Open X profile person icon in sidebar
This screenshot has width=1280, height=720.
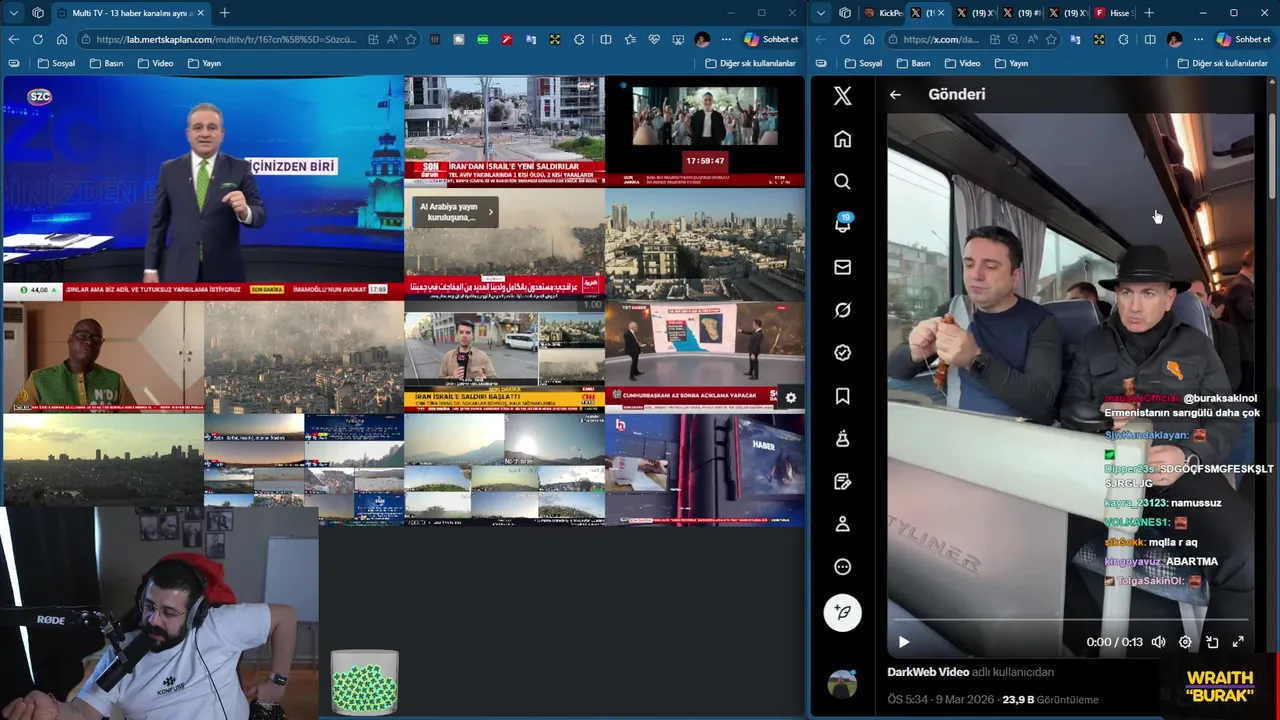point(842,524)
